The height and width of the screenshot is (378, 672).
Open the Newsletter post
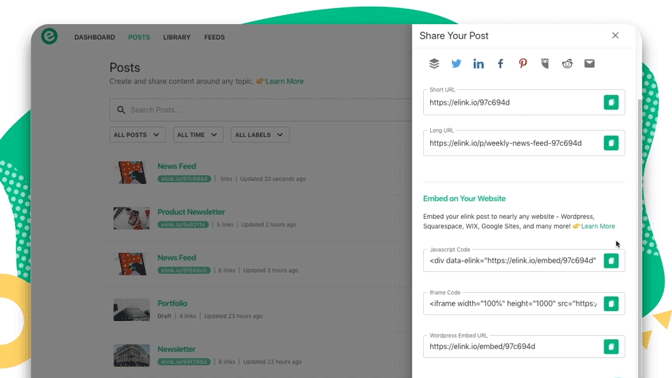coord(176,349)
